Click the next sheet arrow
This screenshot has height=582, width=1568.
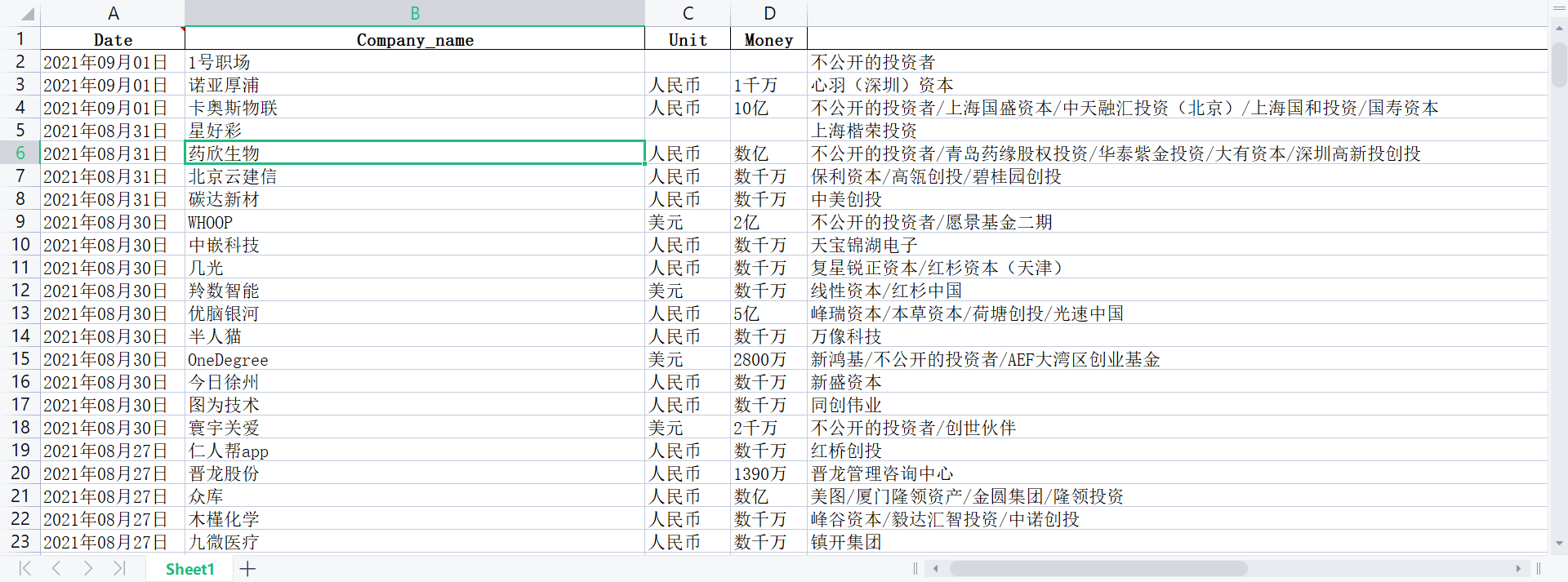pos(88,568)
